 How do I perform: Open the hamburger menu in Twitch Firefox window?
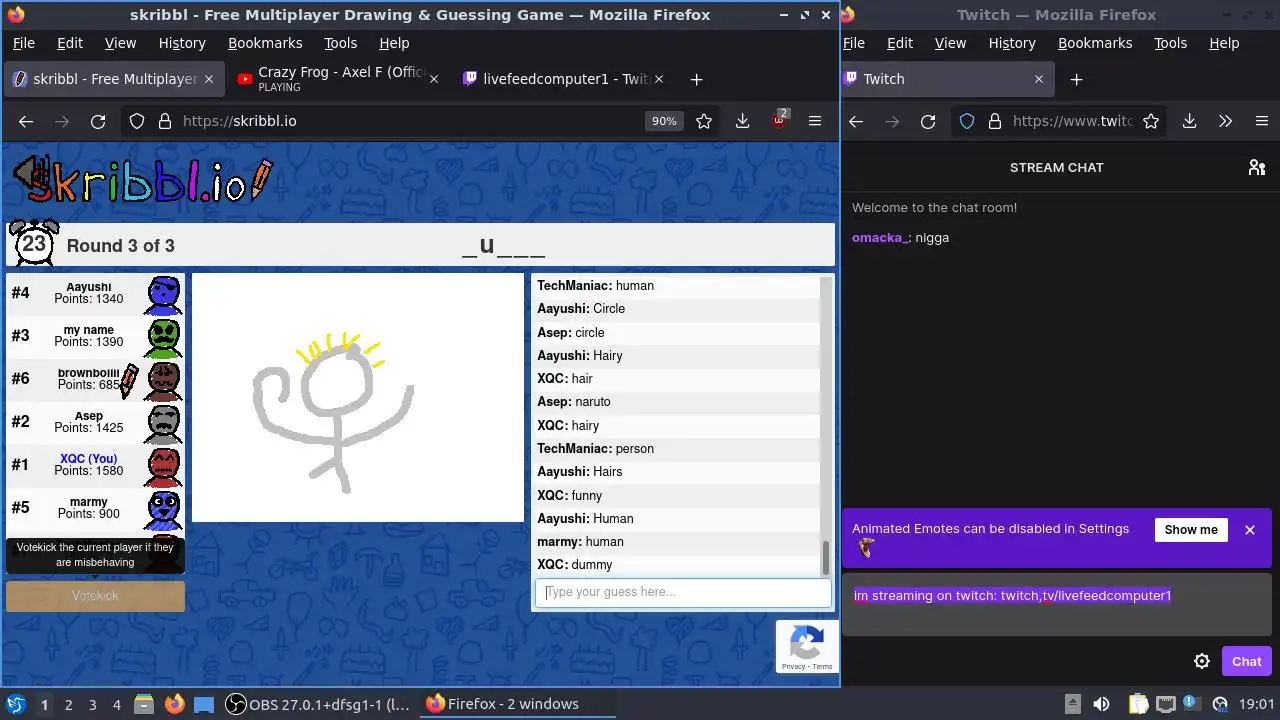1261,121
